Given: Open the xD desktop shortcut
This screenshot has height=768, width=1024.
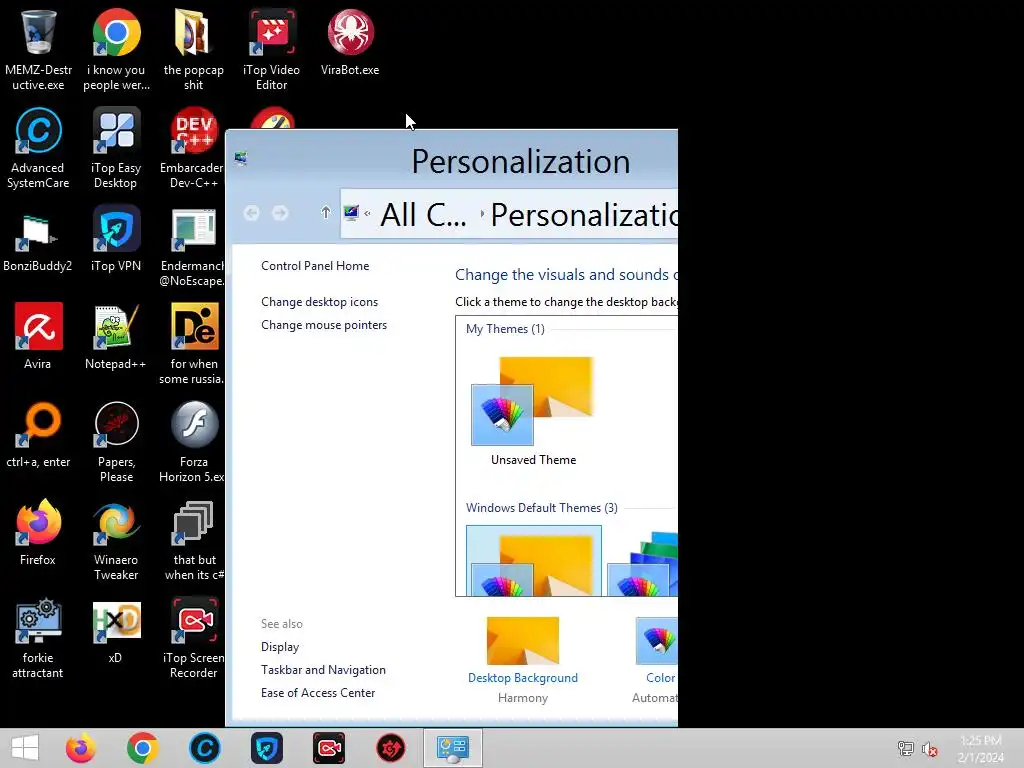Looking at the screenshot, I should click(116, 631).
